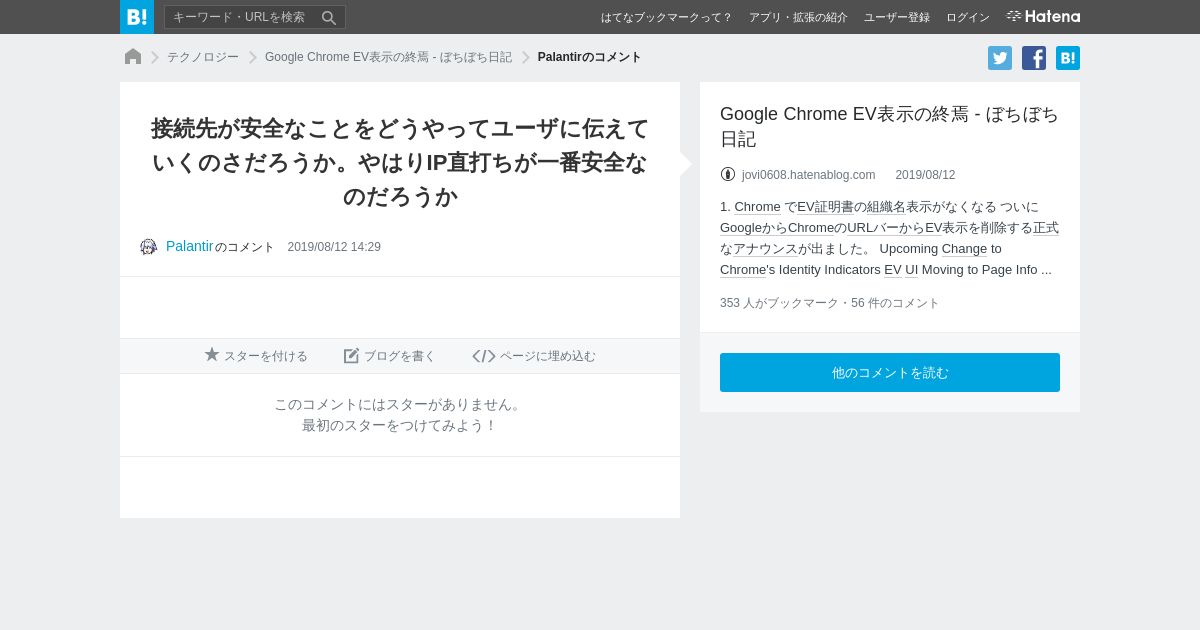Click current breadcrumb Palantirのコメント
This screenshot has width=1200, height=630.
[x=589, y=58]
